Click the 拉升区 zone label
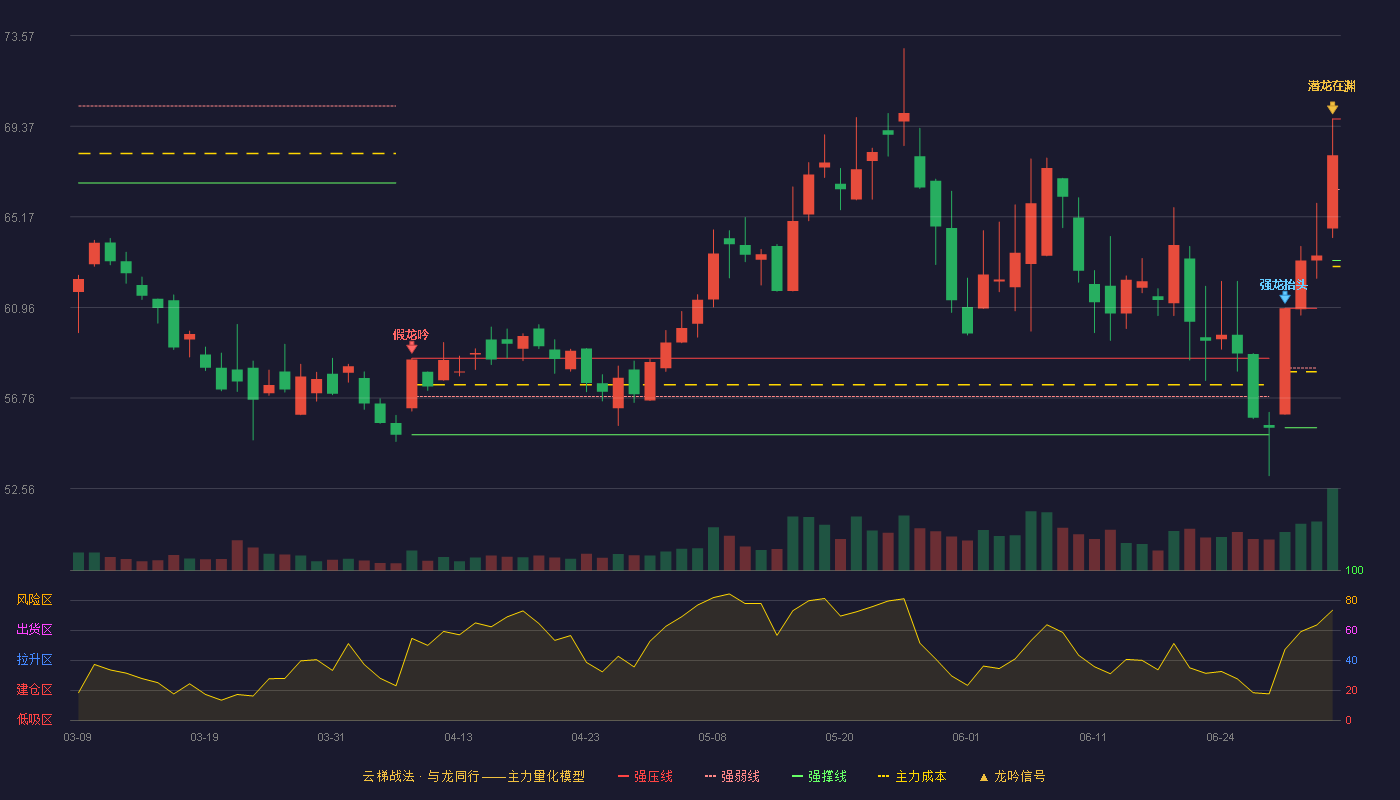This screenshot has height=800, width=1400. click(x=34, y=660)
